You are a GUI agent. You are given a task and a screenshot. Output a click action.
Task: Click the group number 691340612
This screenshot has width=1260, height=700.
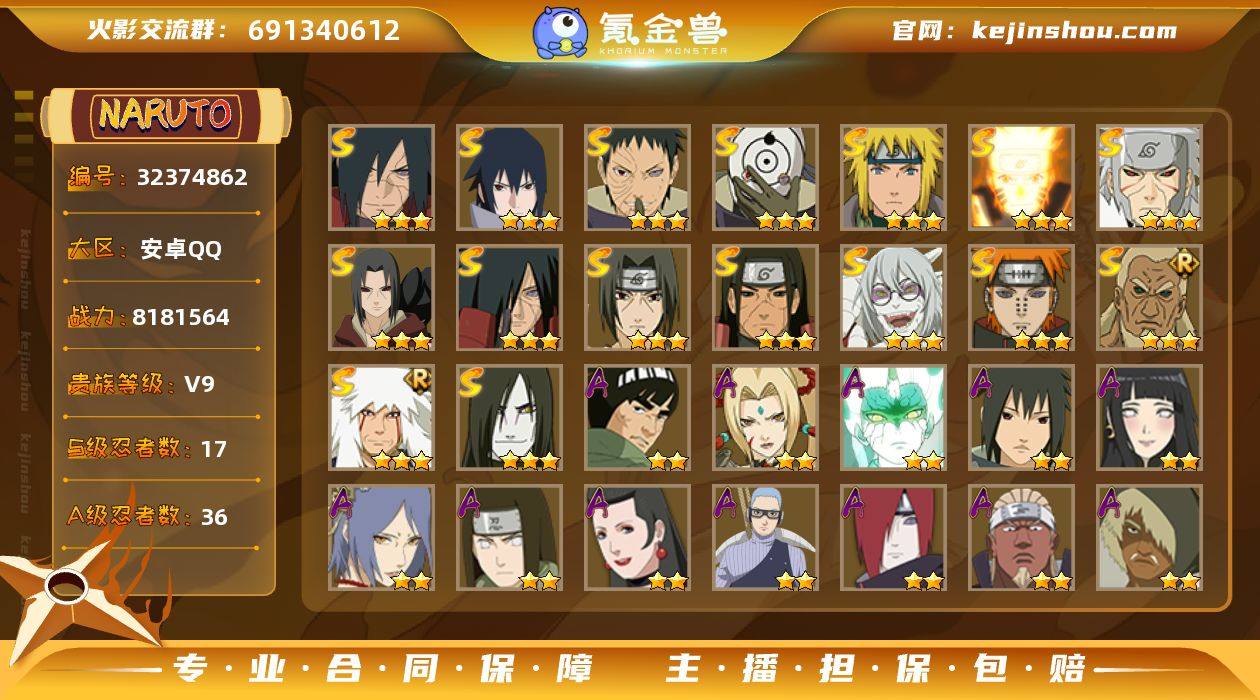(x=324, y=30)
